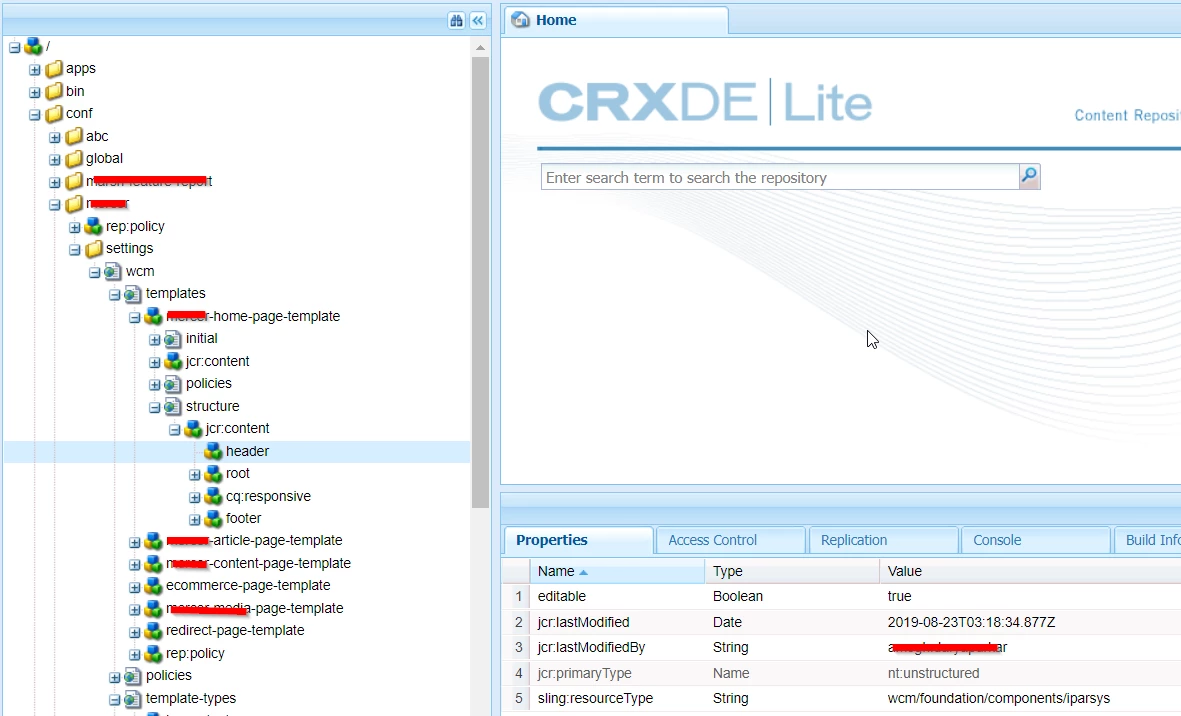This screenshot has width=1181, height=716.
Task: Click the wcm node icon
Action: click(113, 271)
